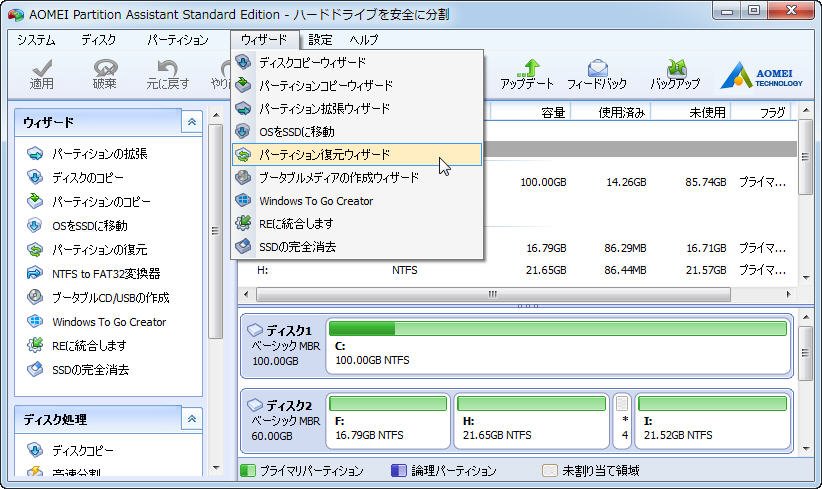Collapse the ウィザード sidebar panel

(x=192, y=122)
